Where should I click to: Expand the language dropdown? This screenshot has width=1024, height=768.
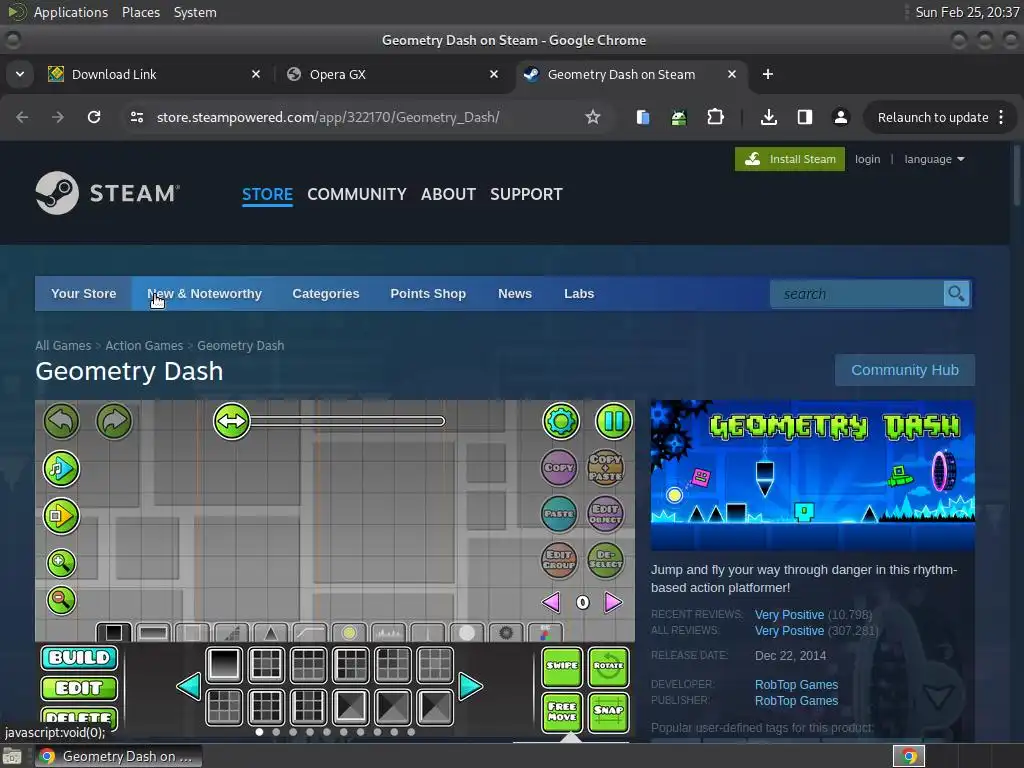[x=934, y=159]
